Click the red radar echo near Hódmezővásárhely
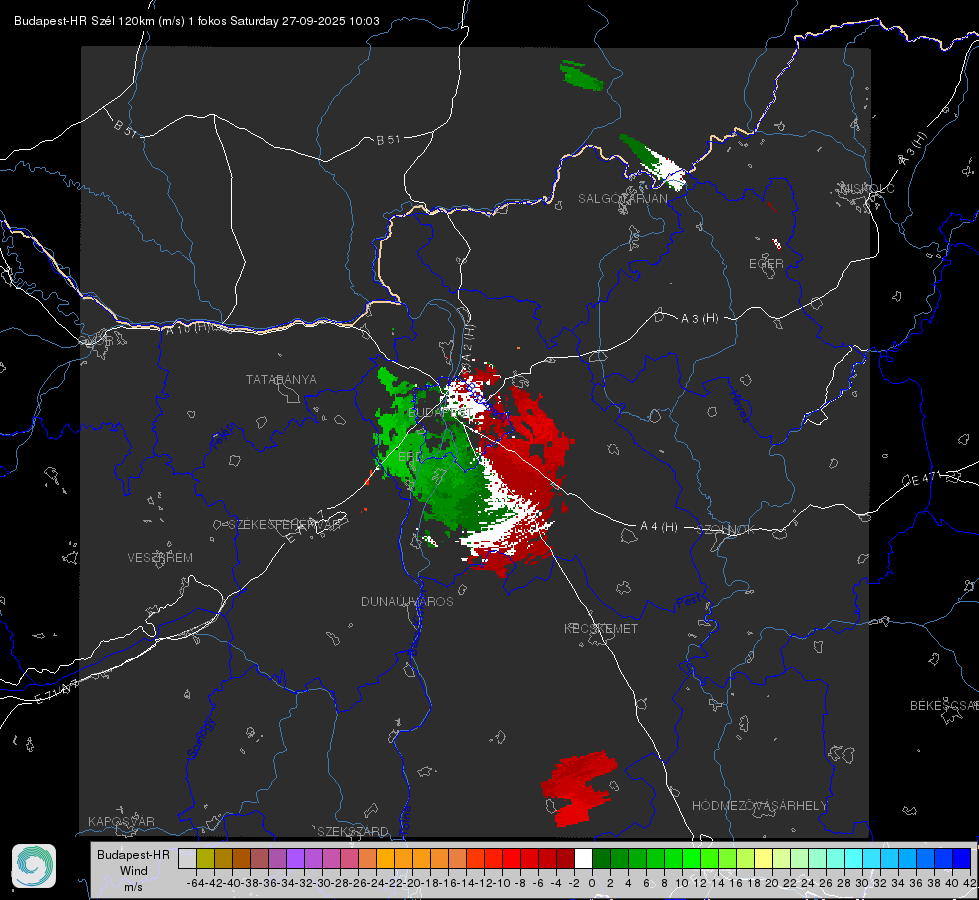979x900 pixels. pos(579,789)
